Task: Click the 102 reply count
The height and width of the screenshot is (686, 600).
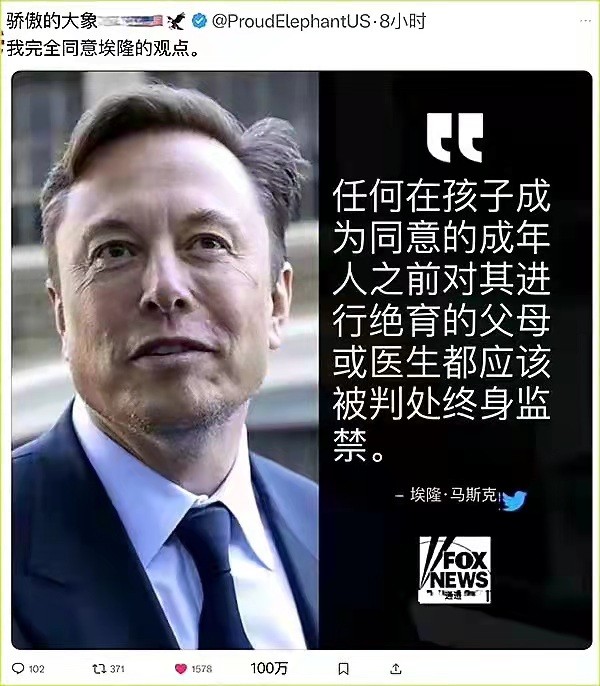Action: (x=37, y=668)
